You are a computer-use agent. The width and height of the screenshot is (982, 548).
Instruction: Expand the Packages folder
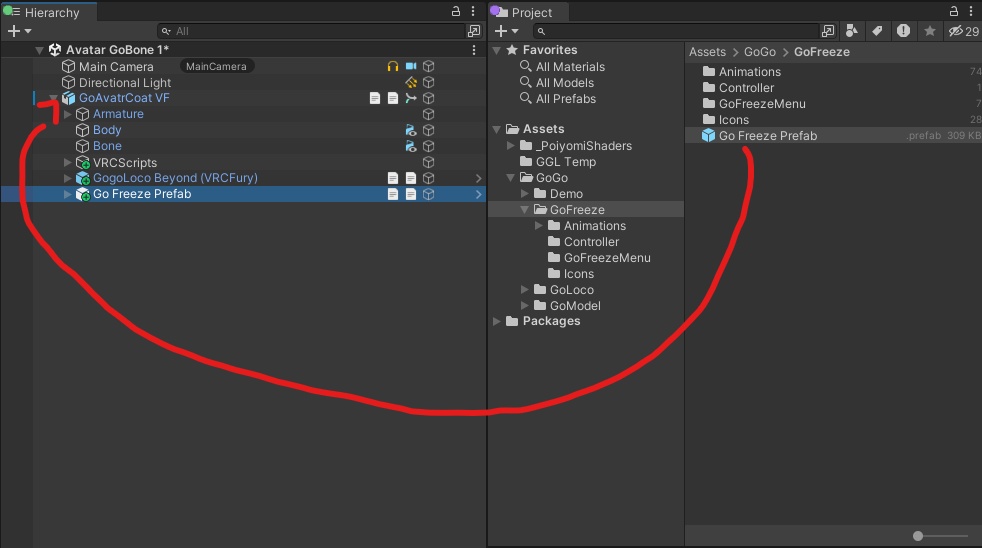coord(497,321)
